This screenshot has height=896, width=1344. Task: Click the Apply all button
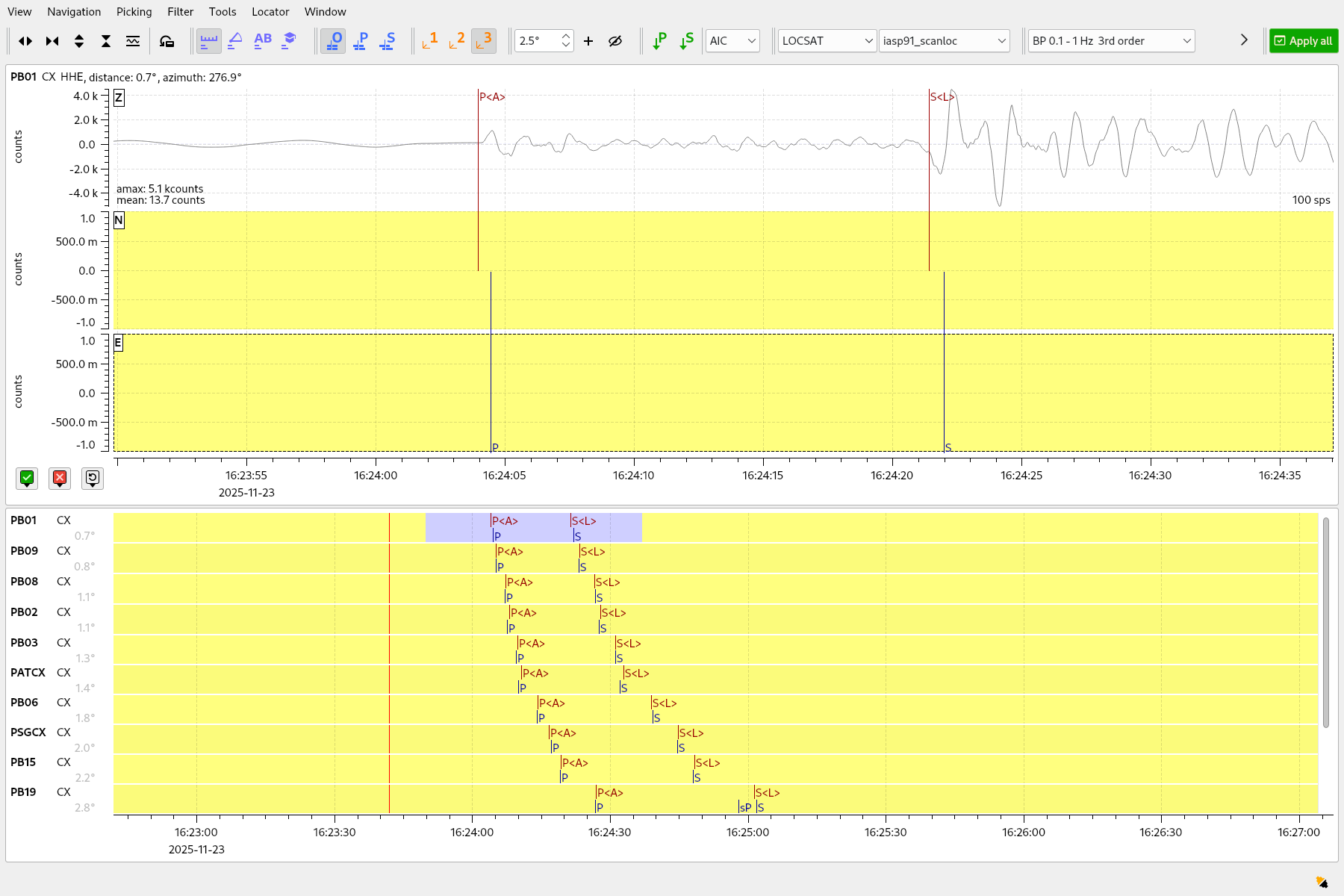click(1303, 41)
